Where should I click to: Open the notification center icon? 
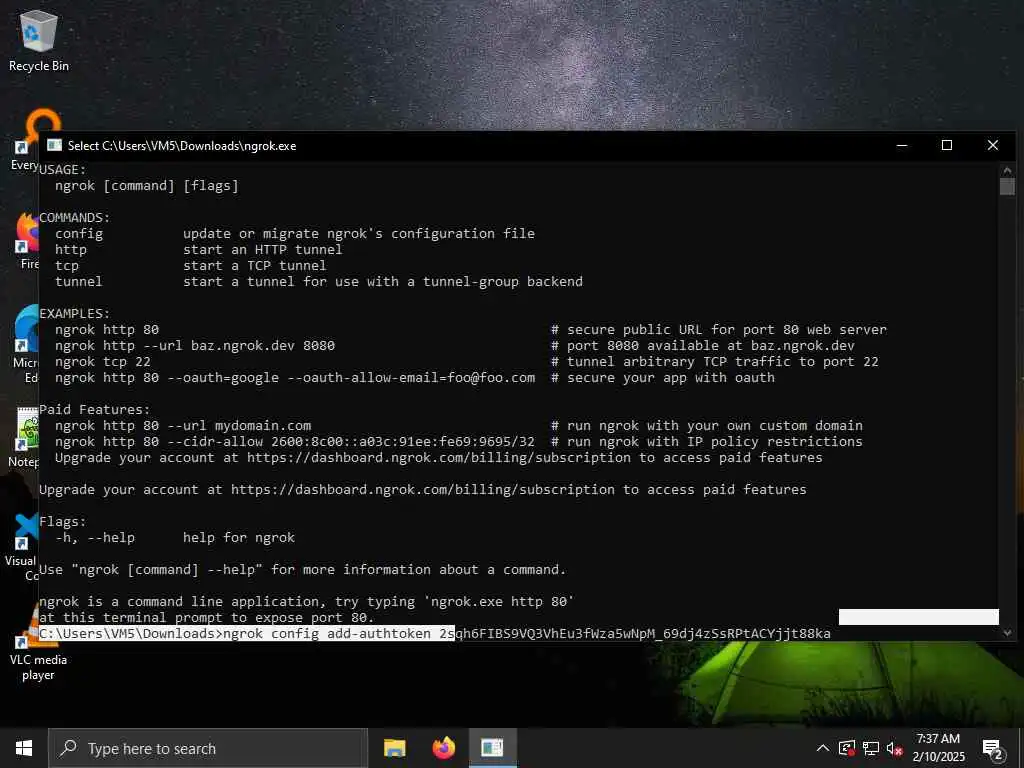click(993, 748)
